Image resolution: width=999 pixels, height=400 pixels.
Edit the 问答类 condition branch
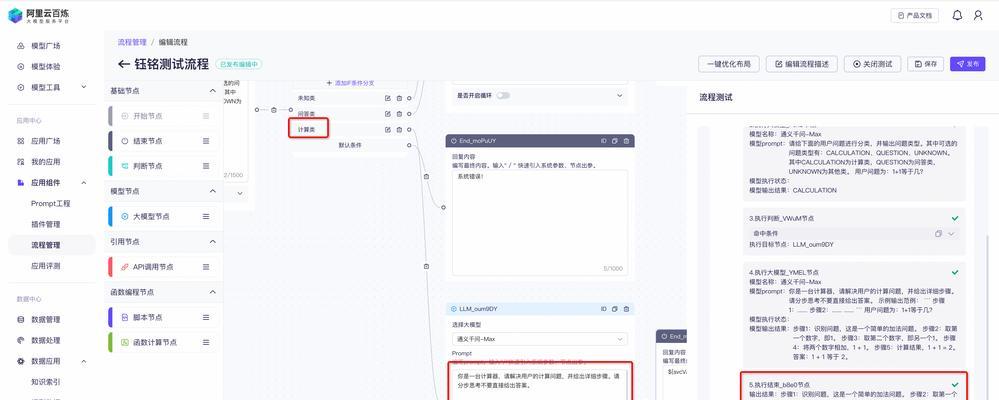(x=387, y=114)
